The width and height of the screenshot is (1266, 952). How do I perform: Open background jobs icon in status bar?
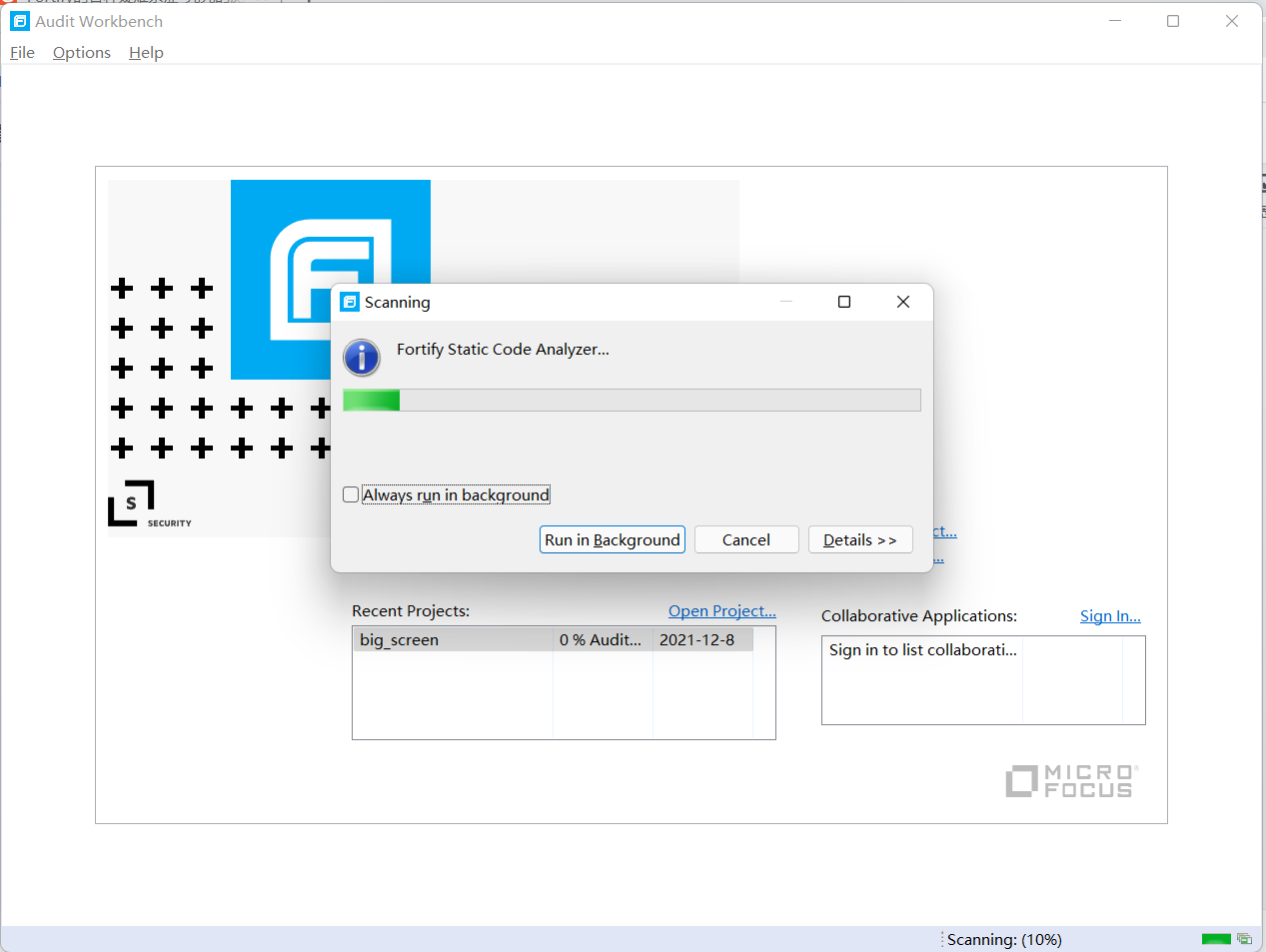click(1244, 939)
